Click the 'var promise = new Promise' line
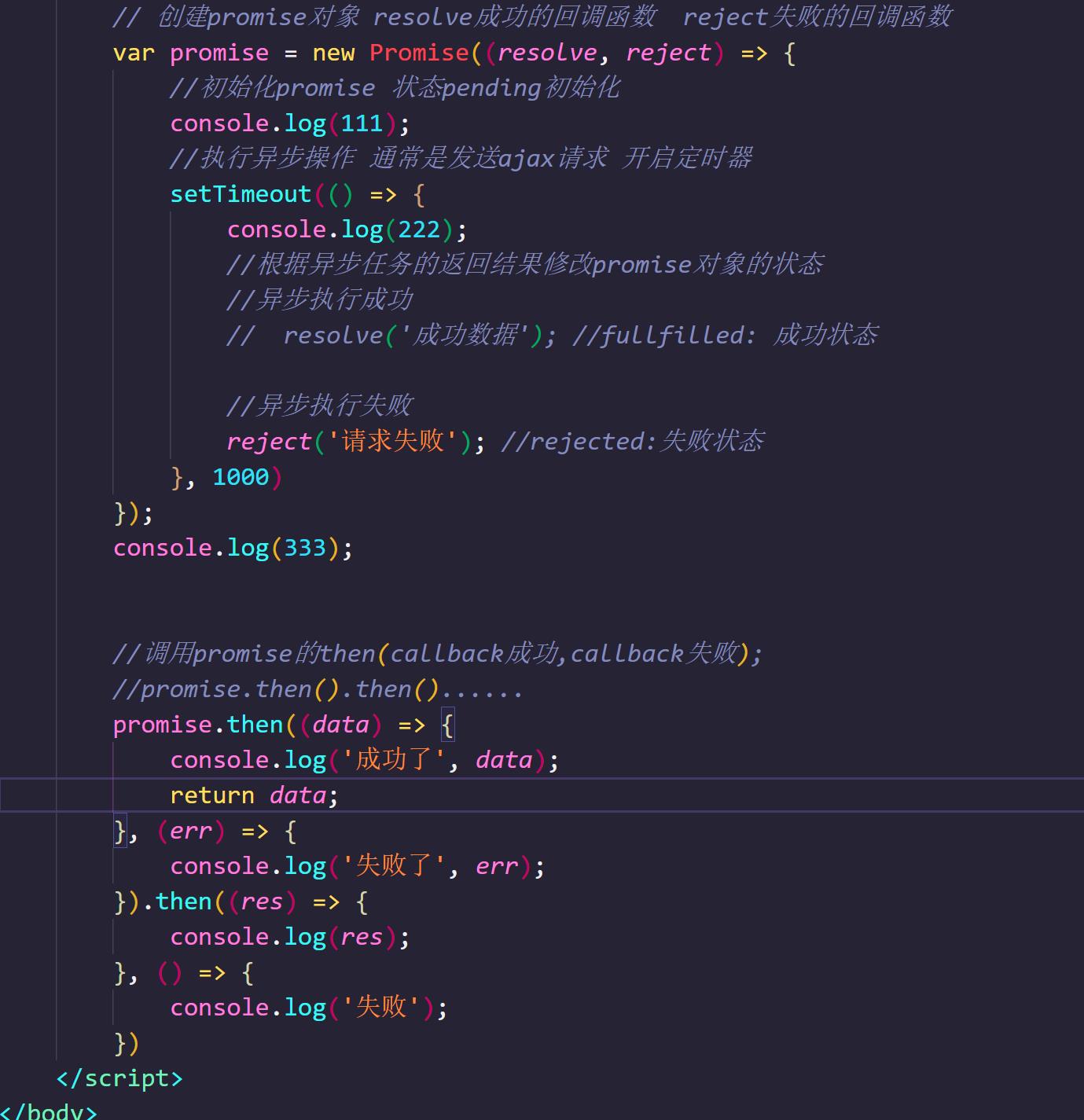 tap(454, 53)
